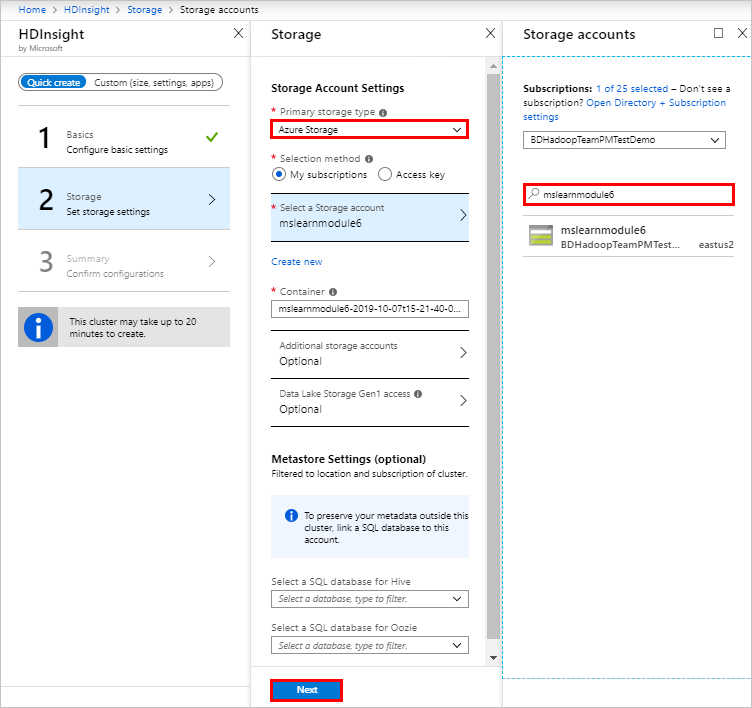Open the SQL database for Hive dropdown
The height and width of the screenshot is (708, 752).
coord(369,599)
